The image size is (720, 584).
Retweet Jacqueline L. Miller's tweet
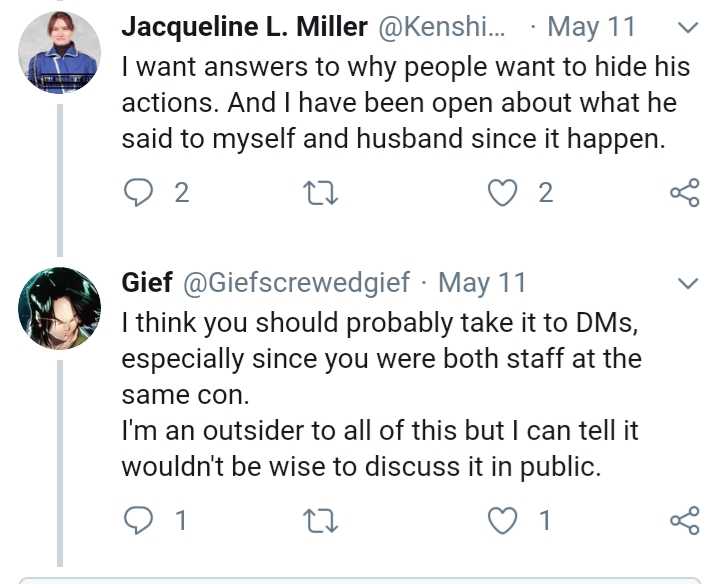[x=321, y=193]
